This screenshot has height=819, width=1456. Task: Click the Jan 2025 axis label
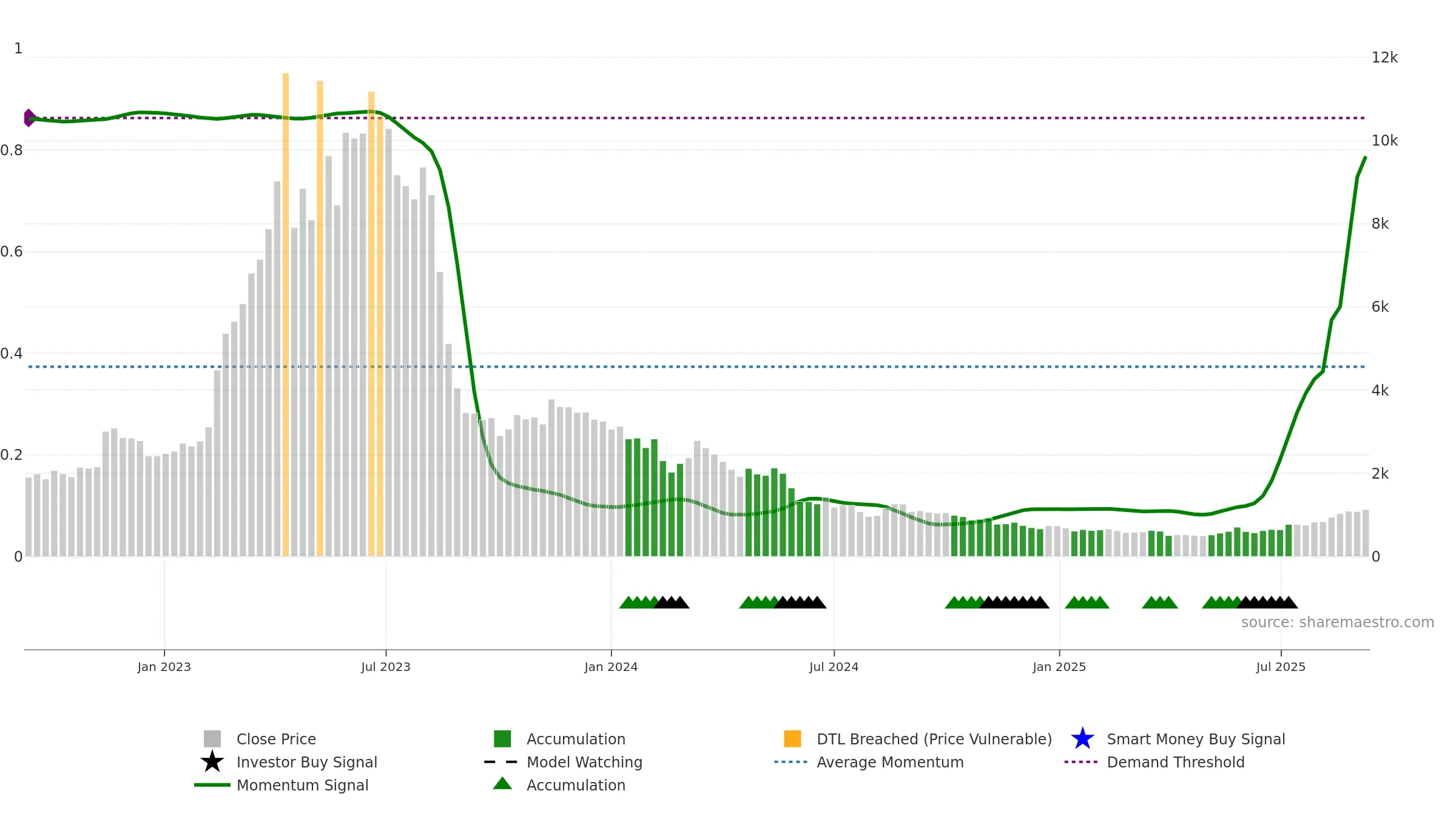coord(1059,667)
